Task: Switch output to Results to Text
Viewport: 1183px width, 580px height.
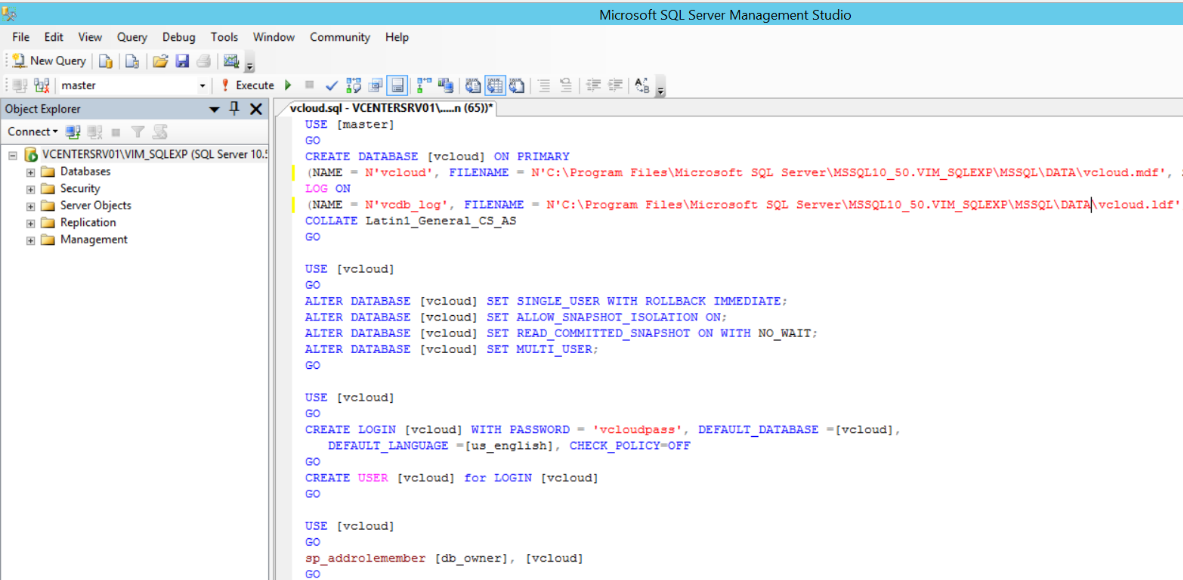Action: pos(473,85)
